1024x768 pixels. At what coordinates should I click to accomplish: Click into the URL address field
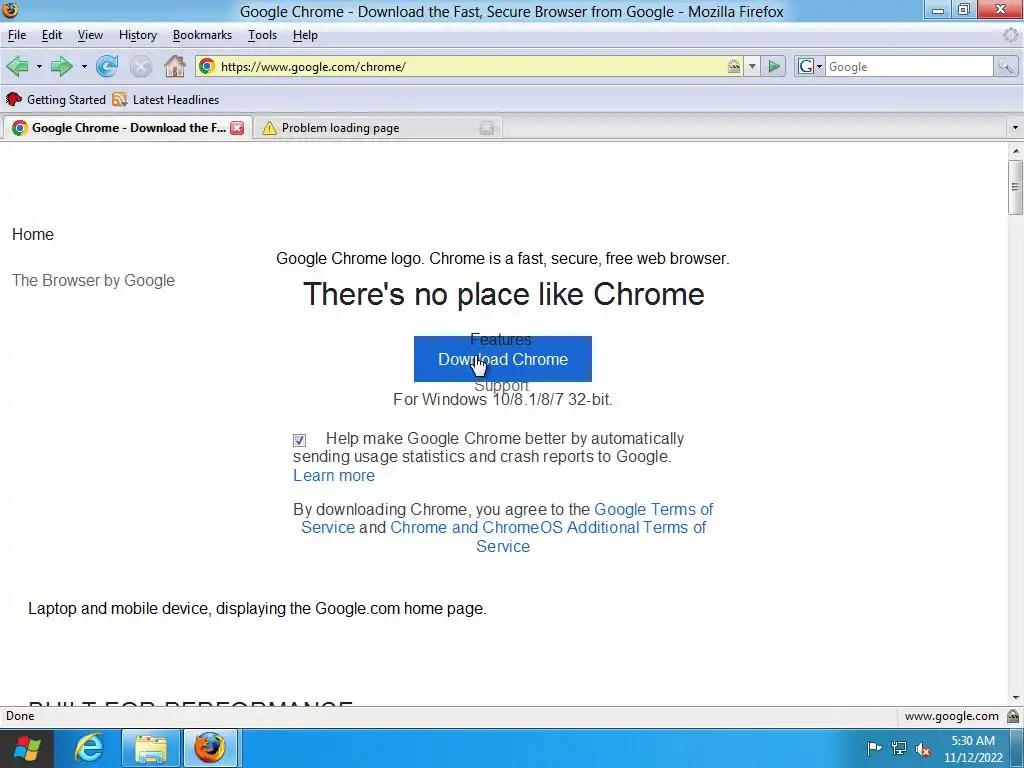[470, 66]
